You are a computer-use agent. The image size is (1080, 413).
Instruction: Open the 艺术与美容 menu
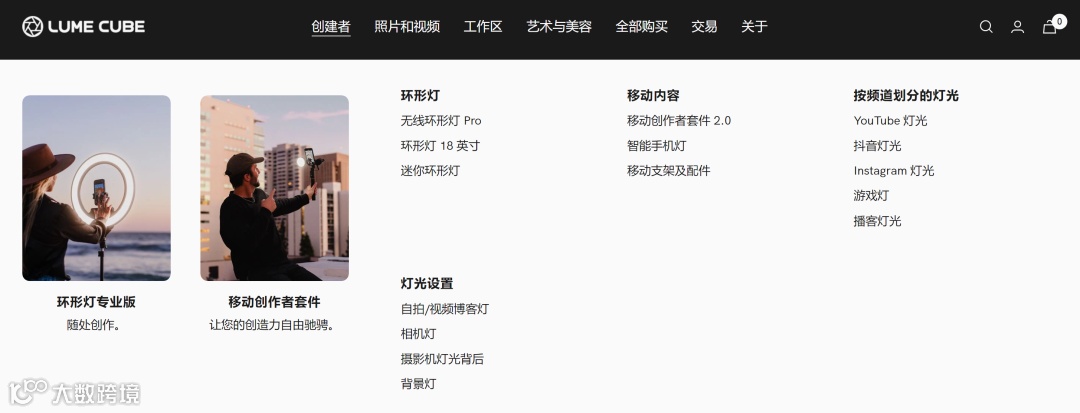(x=559, y=27)
